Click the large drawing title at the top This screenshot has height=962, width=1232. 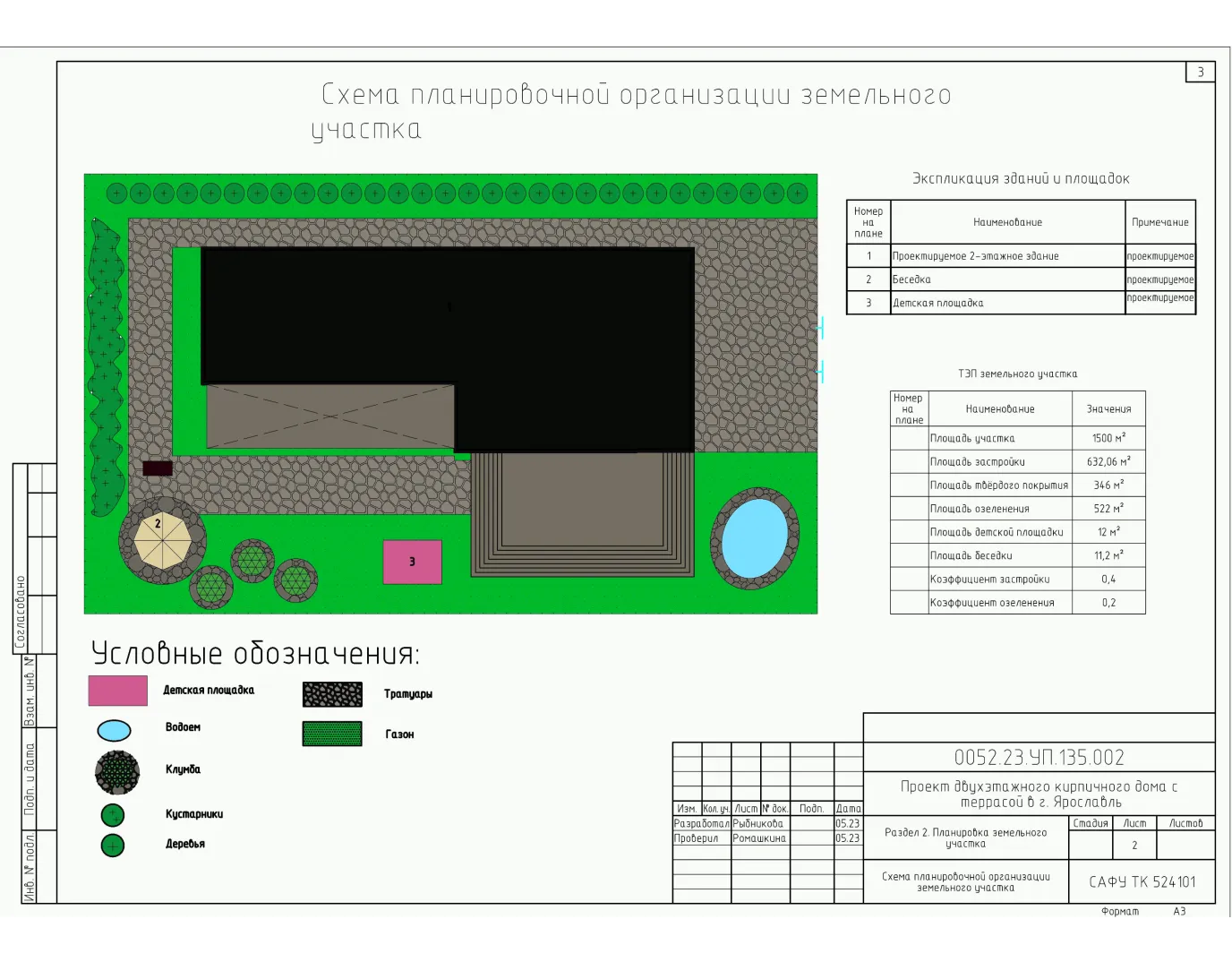631,111
